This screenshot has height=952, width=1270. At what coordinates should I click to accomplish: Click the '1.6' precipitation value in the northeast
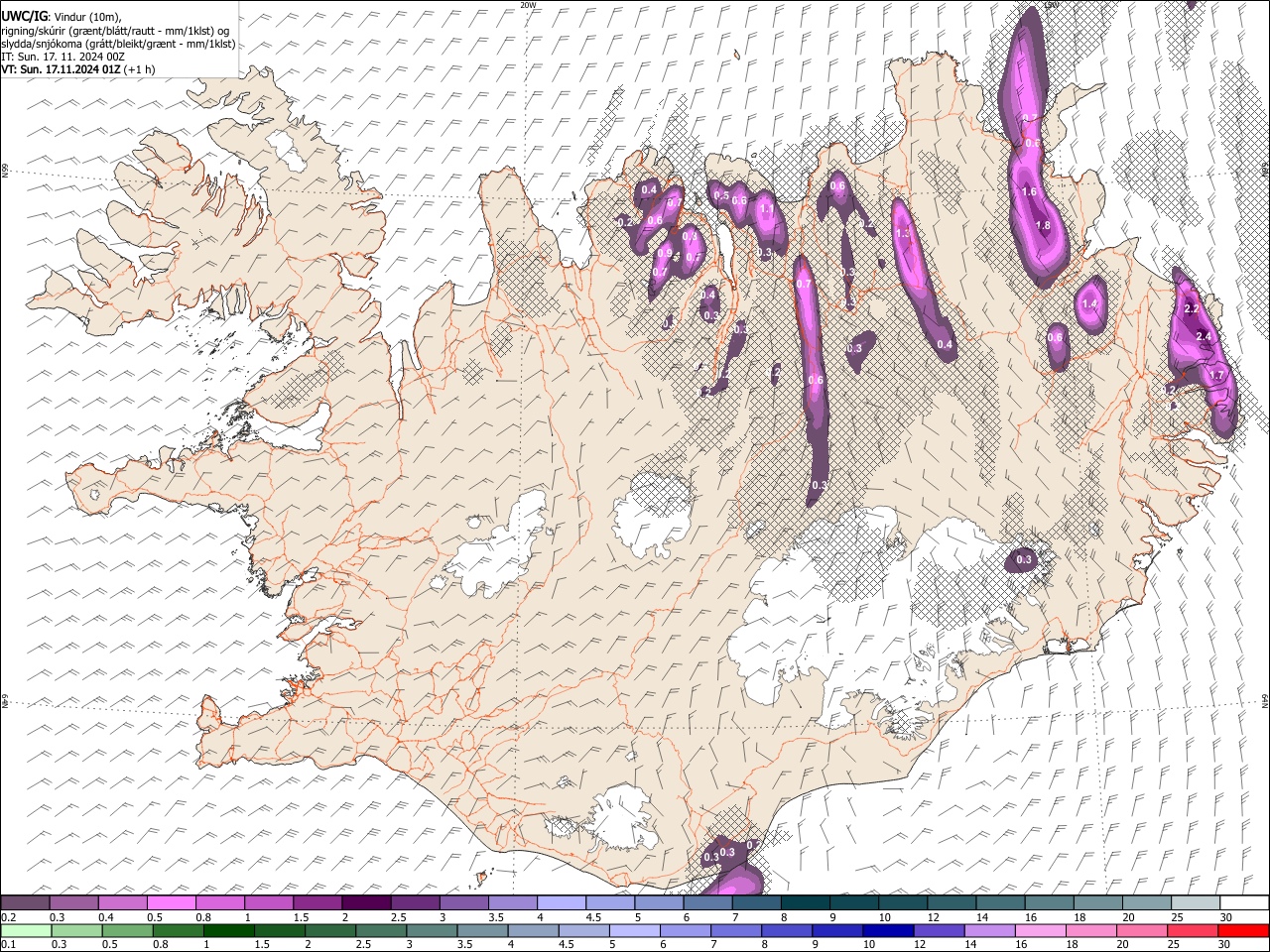(1029, 192)
